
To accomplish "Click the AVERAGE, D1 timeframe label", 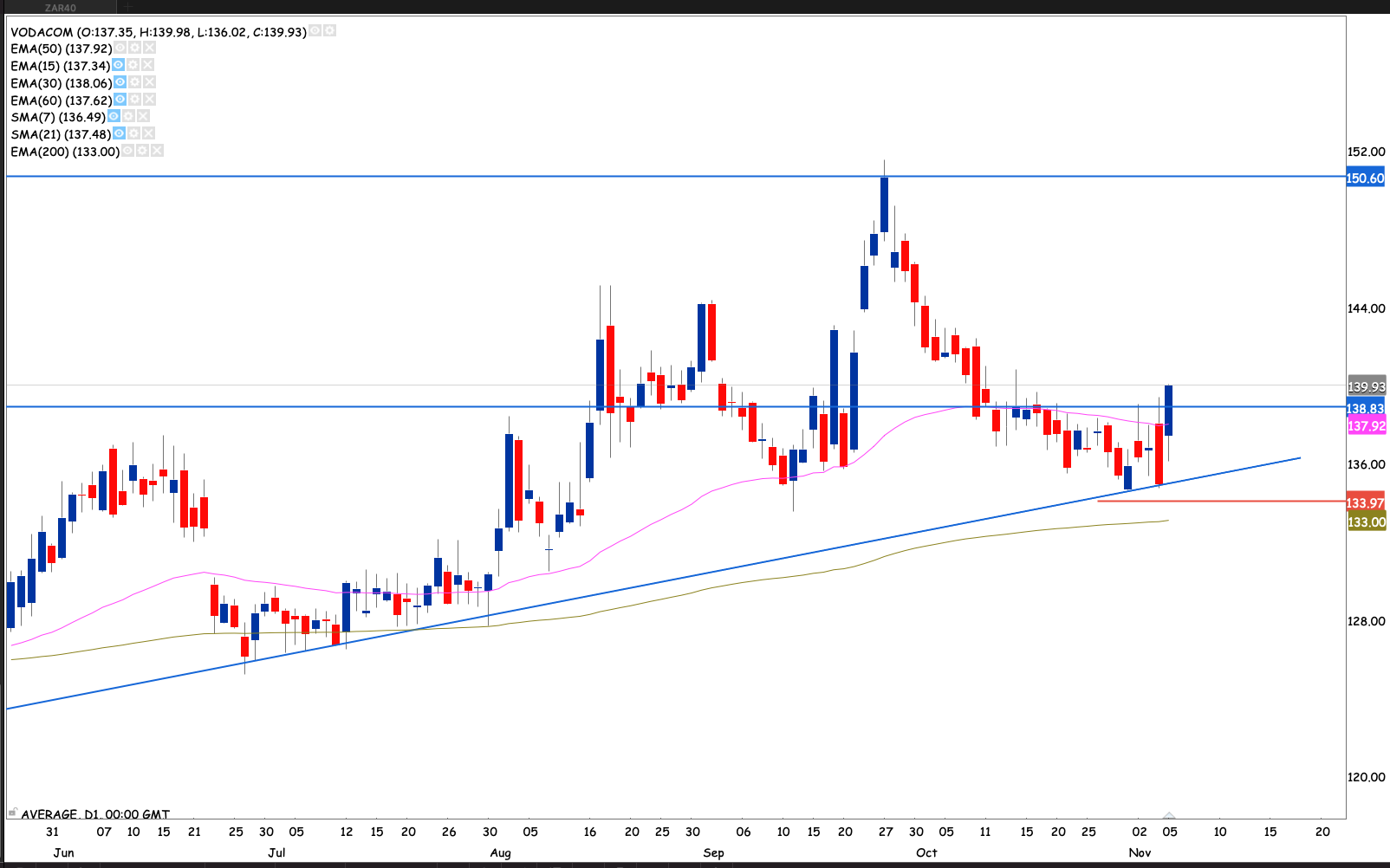I will tap(95, 814).
